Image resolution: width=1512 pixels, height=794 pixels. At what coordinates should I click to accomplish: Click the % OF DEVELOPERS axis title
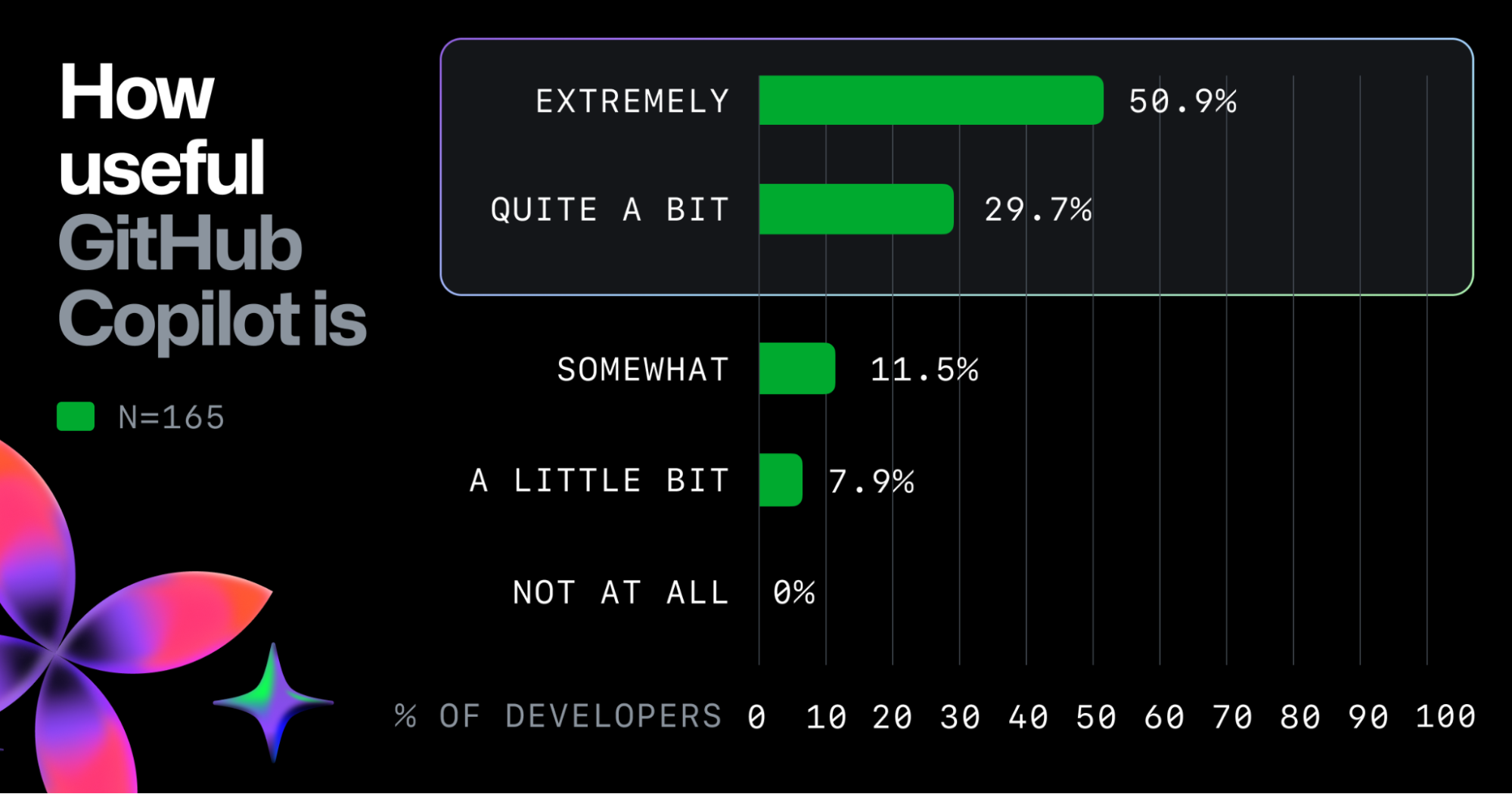(558, 716)
